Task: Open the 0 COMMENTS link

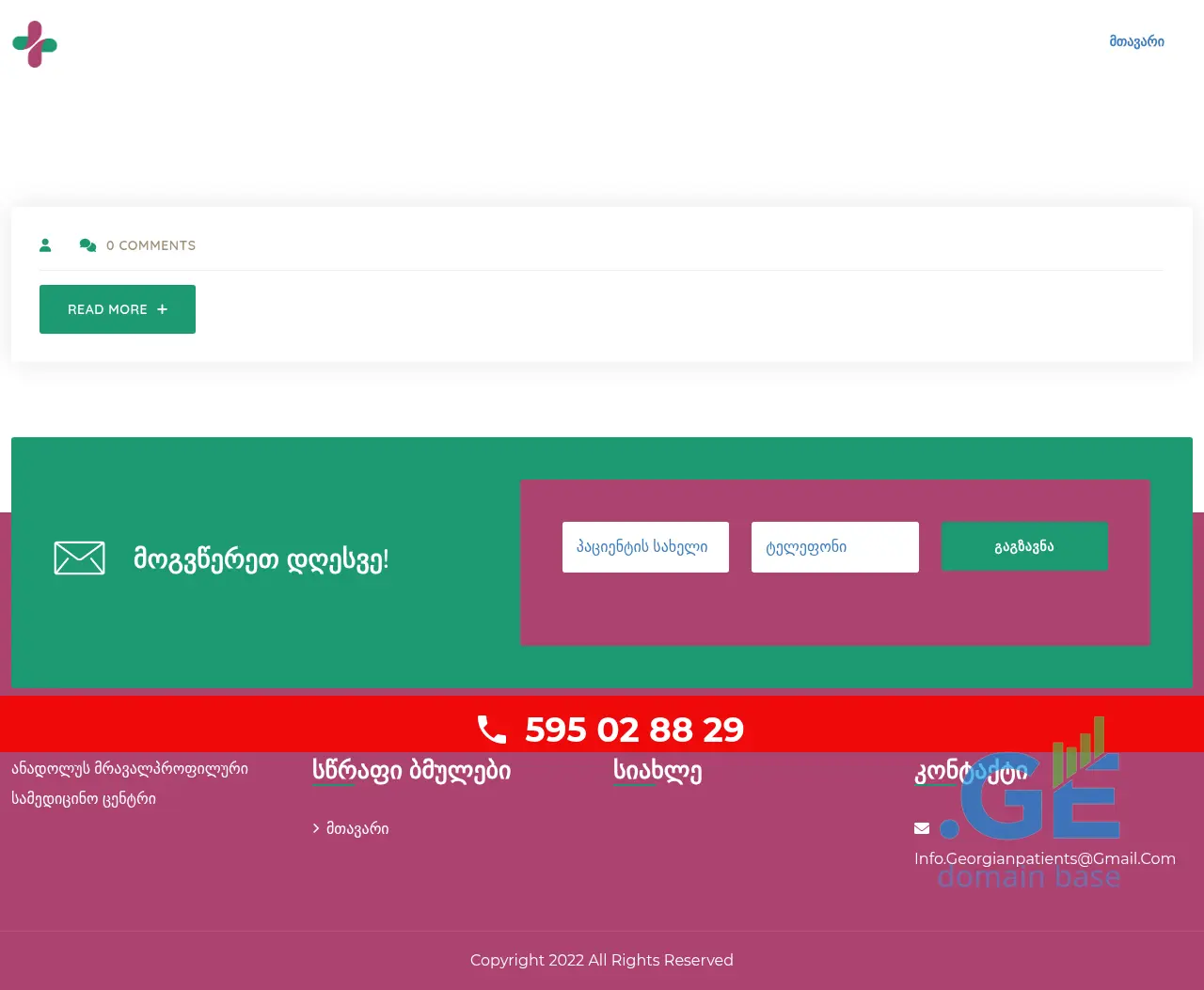Action: pos(150,245)
